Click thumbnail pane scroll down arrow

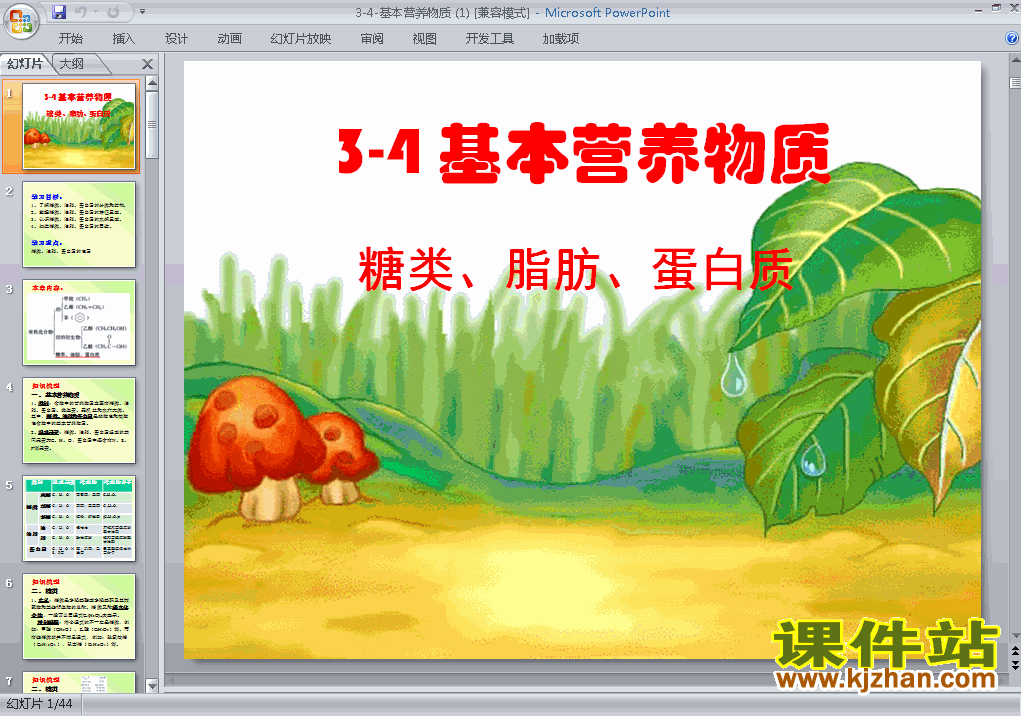click(x=152, y=686)
